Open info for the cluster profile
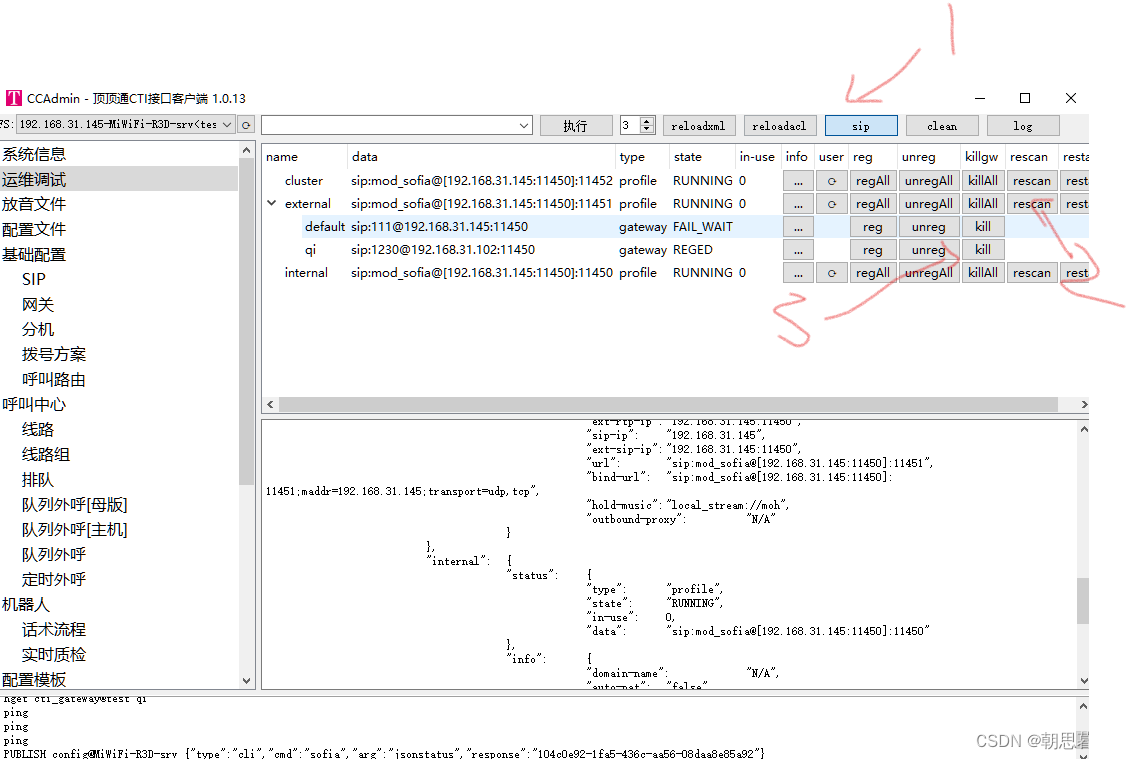Screen dimensions: 1127x759 point(798,181)
